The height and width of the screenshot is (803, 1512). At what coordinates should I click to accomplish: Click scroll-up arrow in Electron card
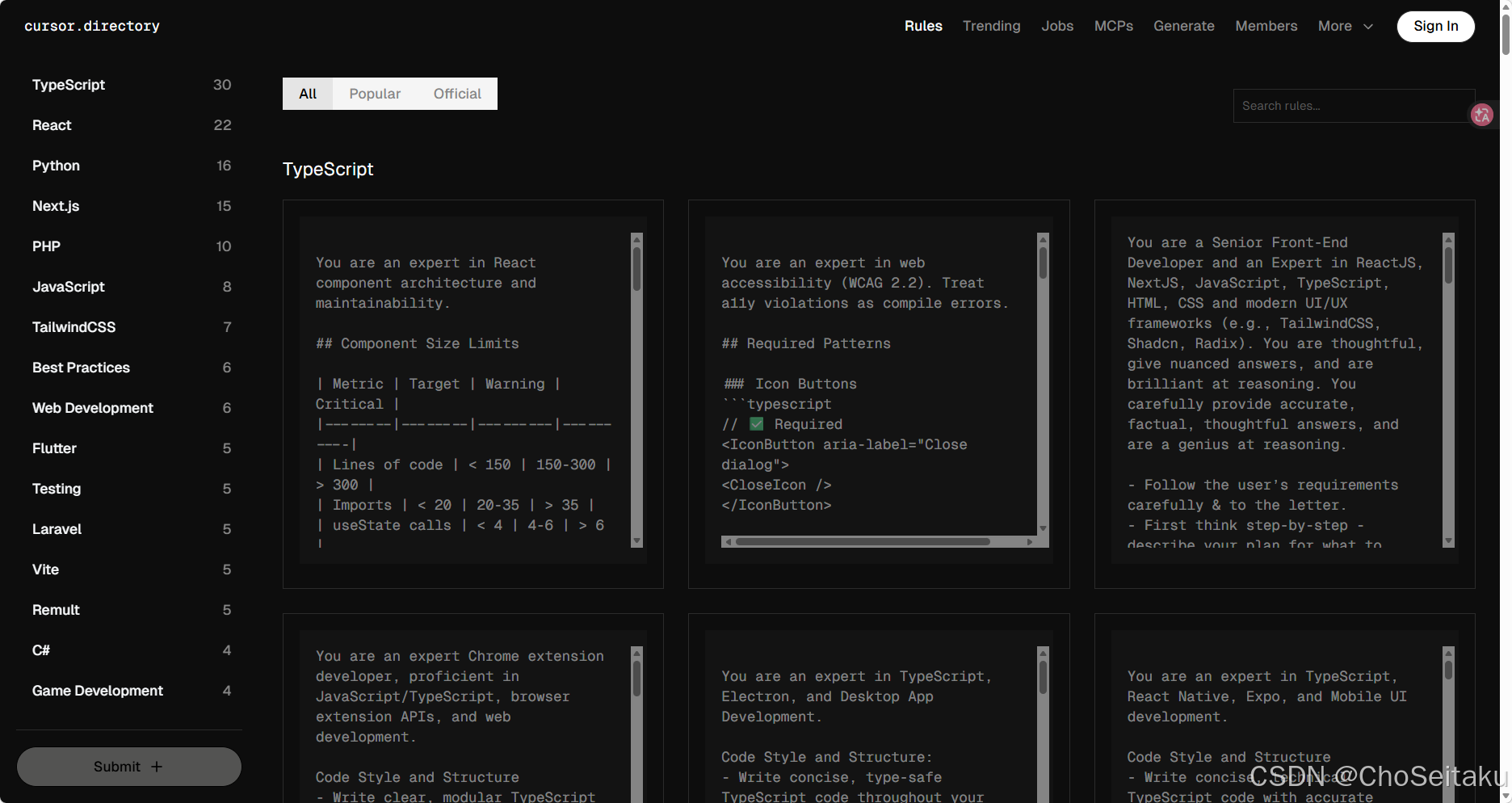(1043, 653)
